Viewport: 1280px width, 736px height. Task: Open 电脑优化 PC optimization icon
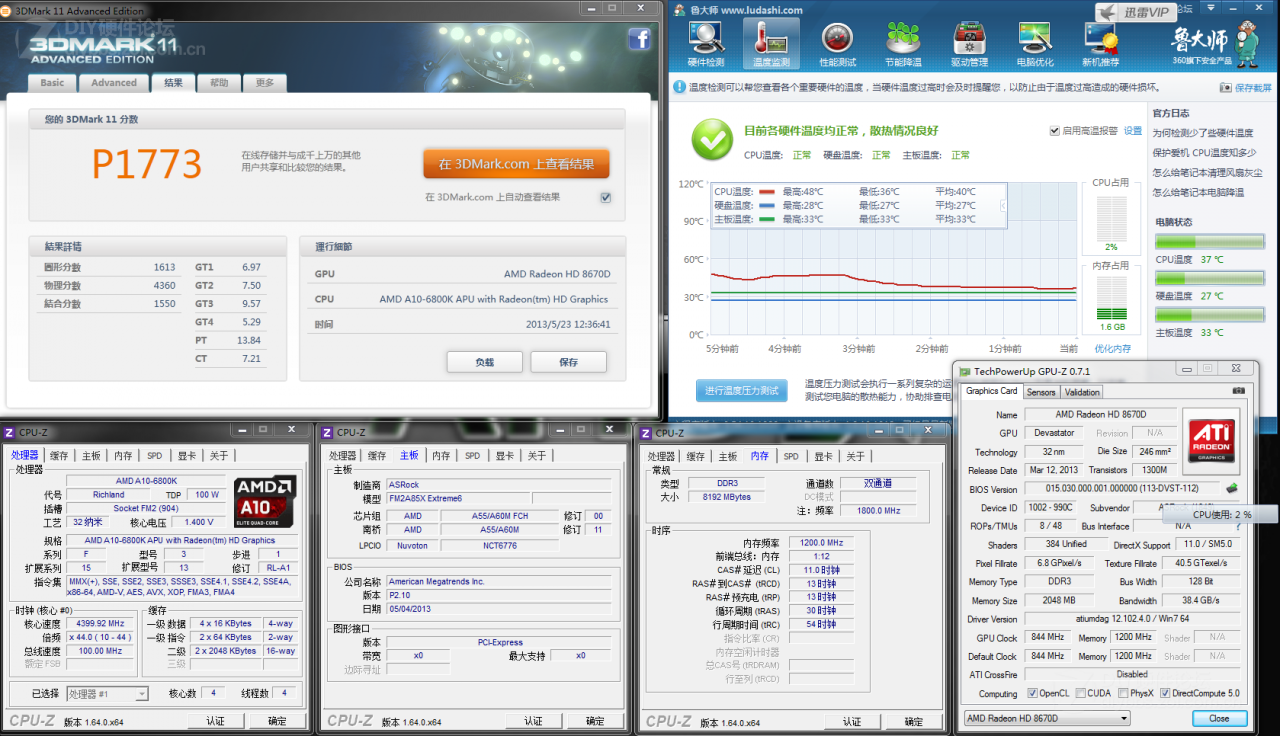coord(1035,44)
